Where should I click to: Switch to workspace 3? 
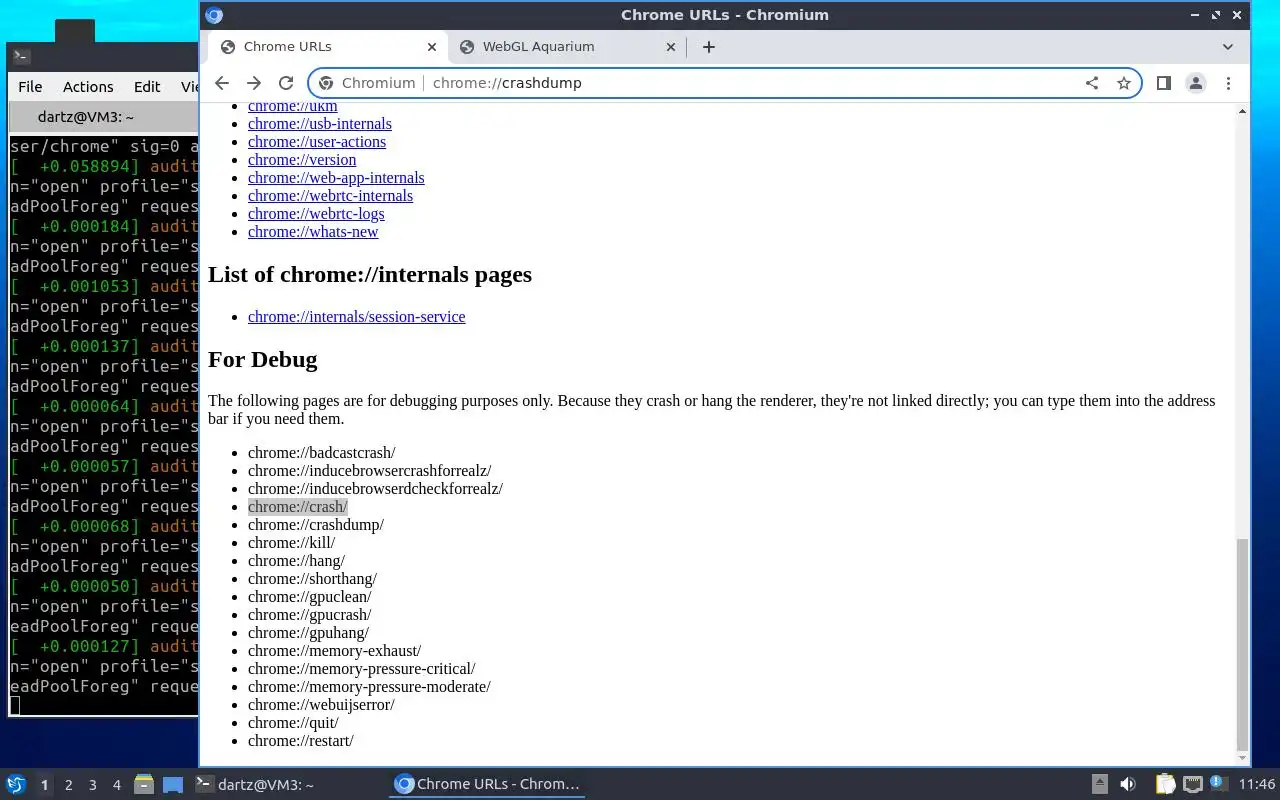pos(92,785)
